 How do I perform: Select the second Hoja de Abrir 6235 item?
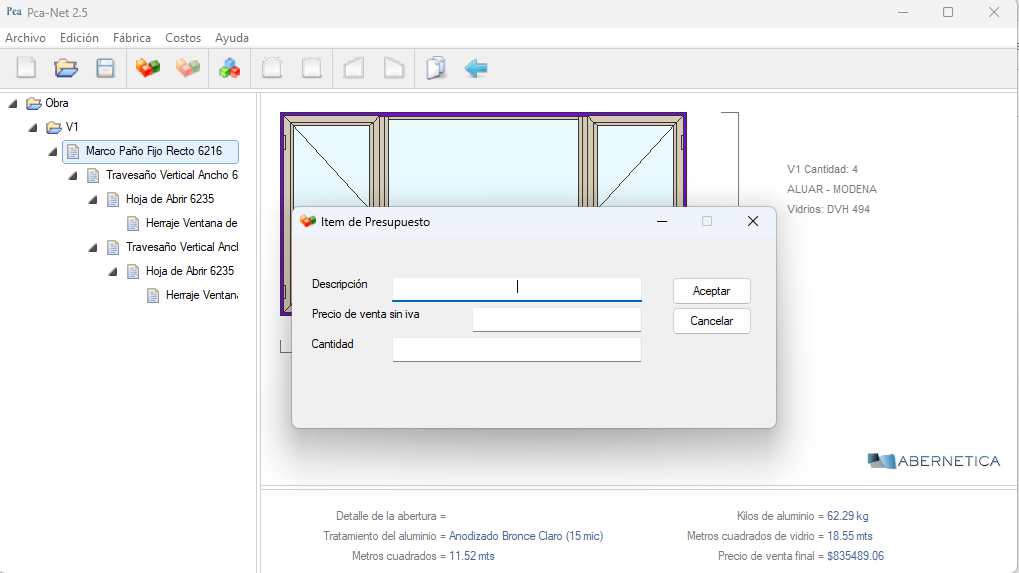pyautogui.click(x=190, y=271)
